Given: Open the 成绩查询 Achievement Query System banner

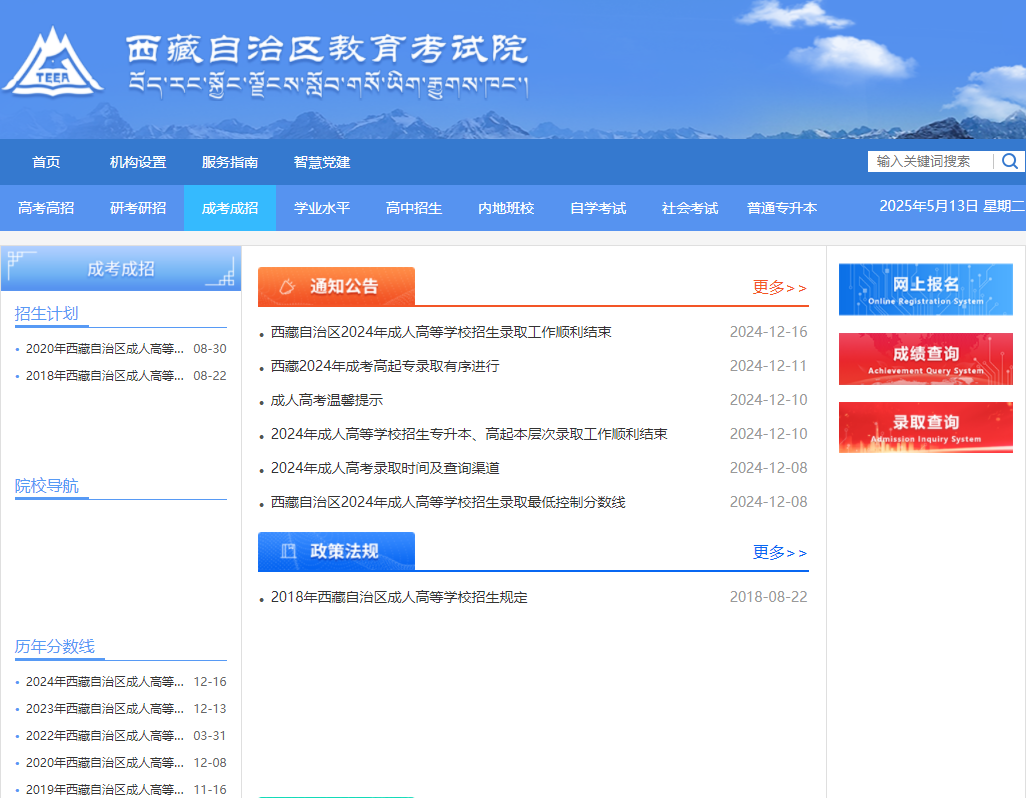Looking at the screenshot, I should [x=925, y=358].
